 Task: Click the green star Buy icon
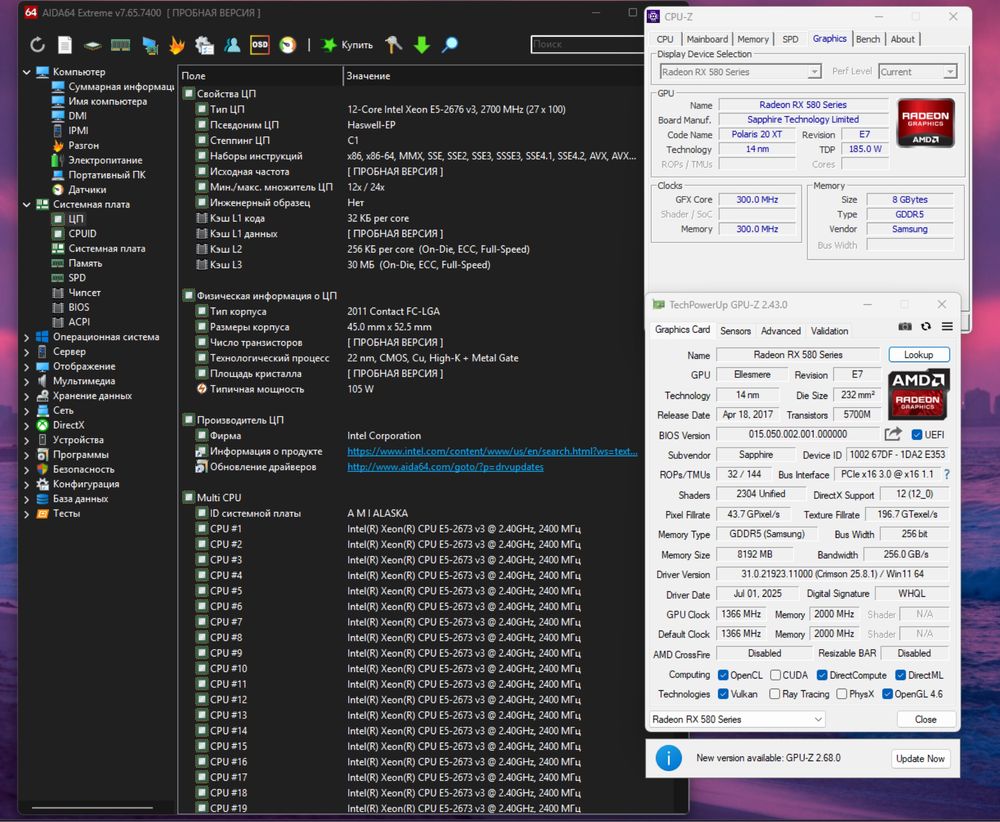tap(328, 45)
